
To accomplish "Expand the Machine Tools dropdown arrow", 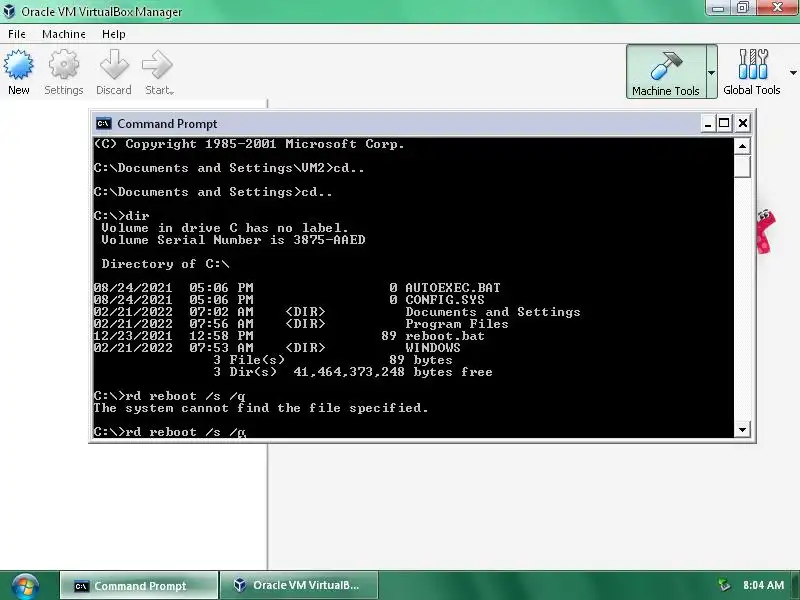I will click(x=712, y=72).
